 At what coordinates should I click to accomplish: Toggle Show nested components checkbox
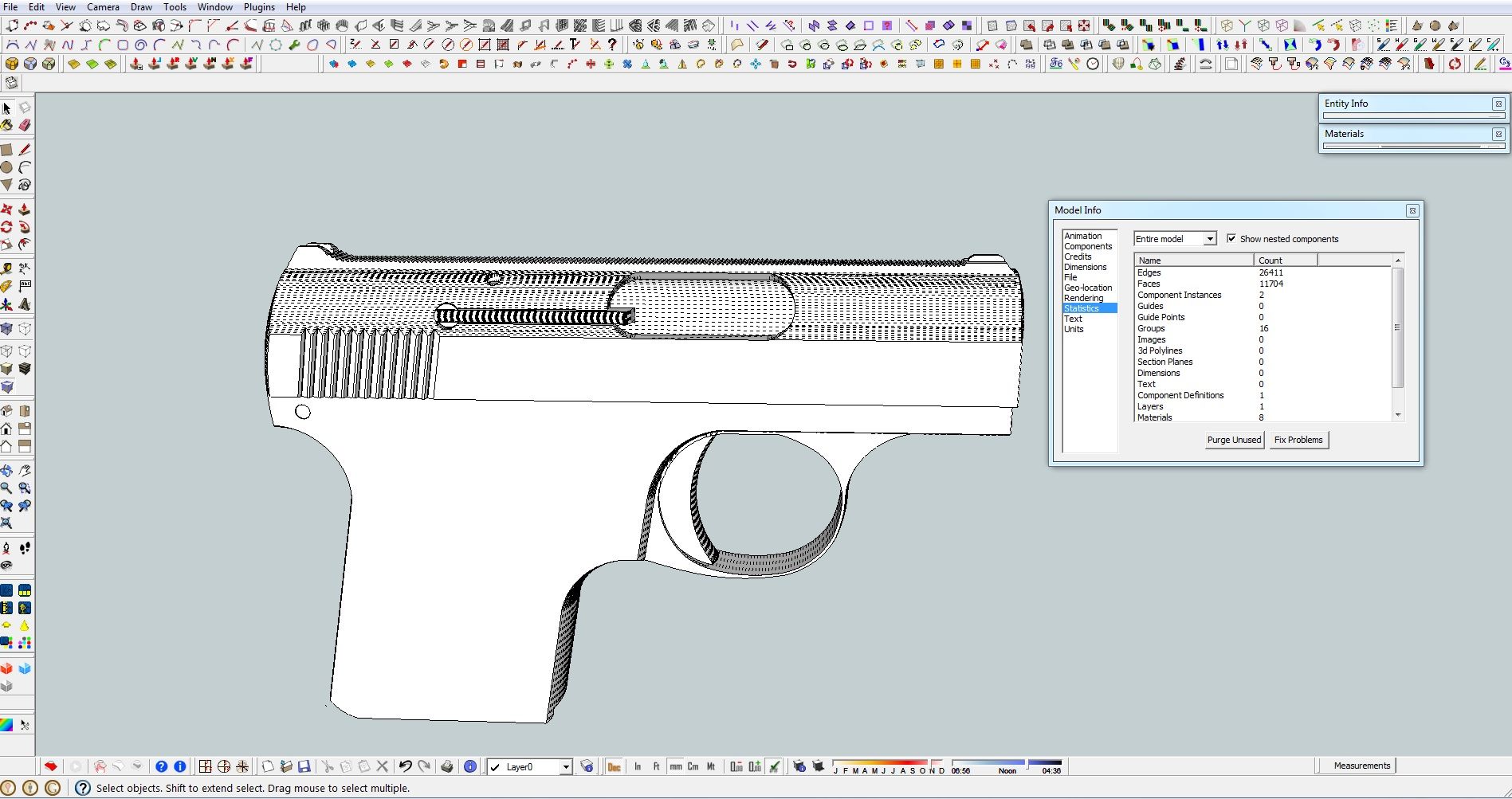point(1231,238)
